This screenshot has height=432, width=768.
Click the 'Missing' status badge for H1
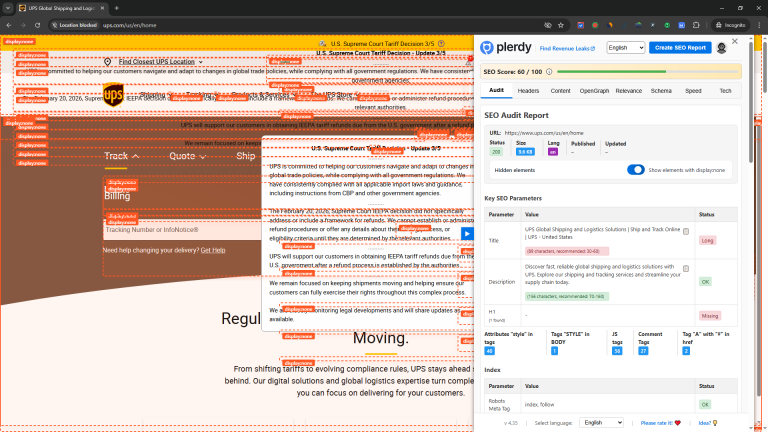(710, 316)
